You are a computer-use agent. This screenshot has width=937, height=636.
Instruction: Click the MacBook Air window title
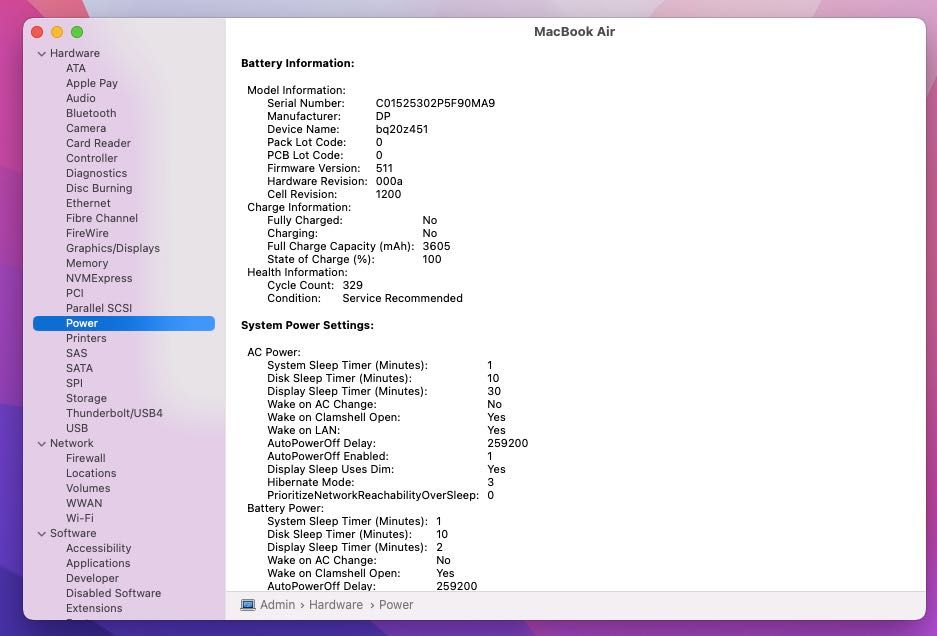pos(574,32)
